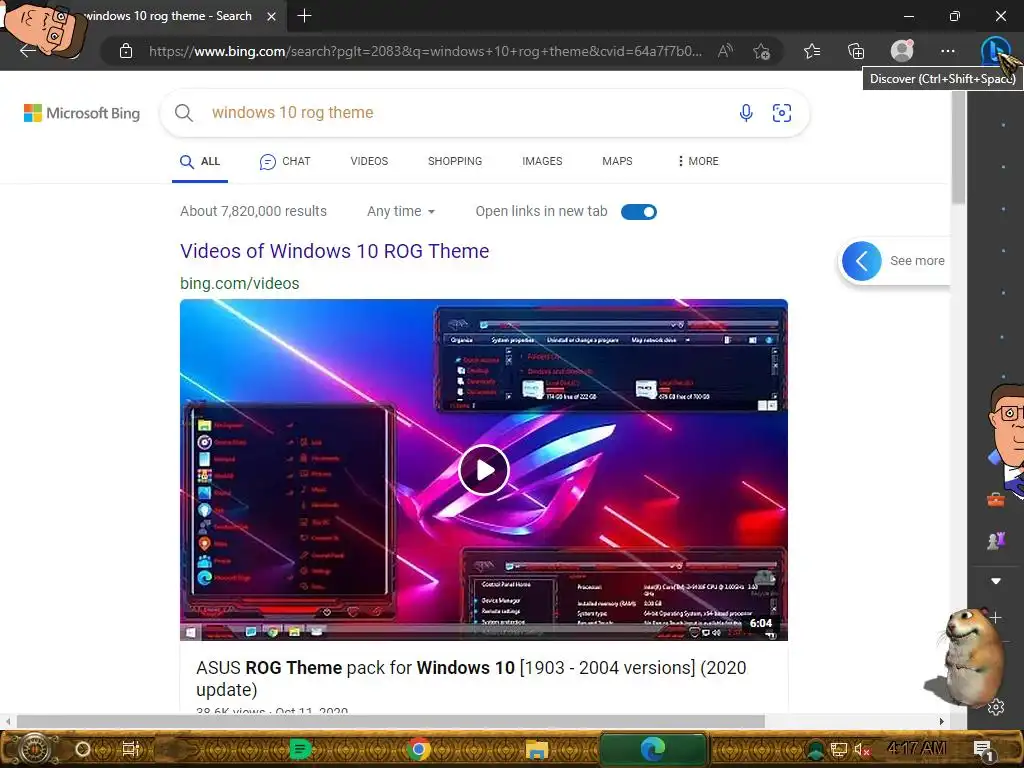Switch to the SHOPPING tab

(455, 161)
